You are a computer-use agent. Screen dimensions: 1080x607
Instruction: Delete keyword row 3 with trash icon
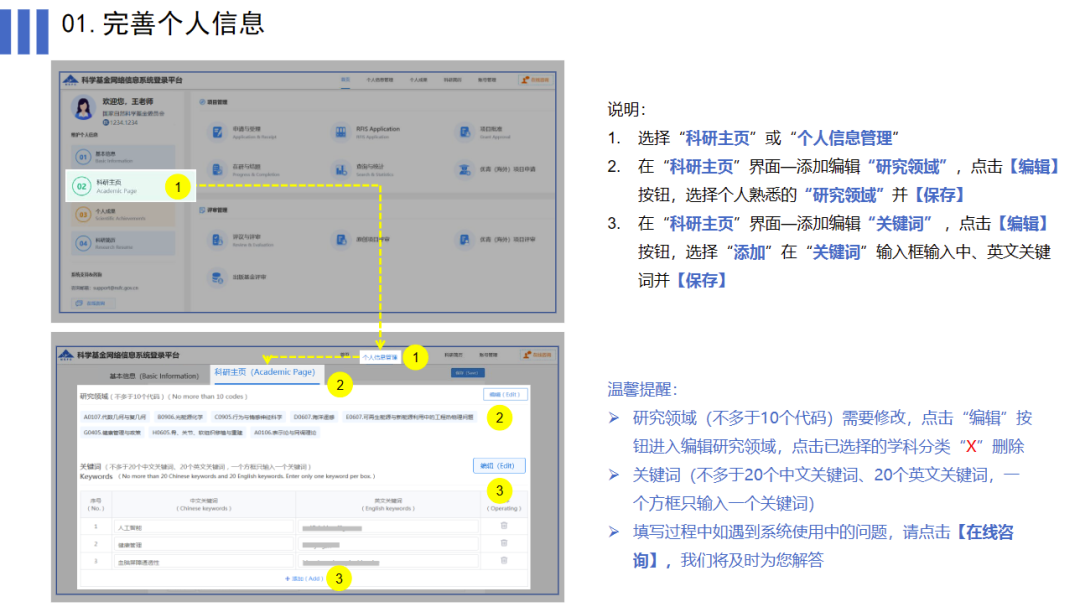coord(504,560)
